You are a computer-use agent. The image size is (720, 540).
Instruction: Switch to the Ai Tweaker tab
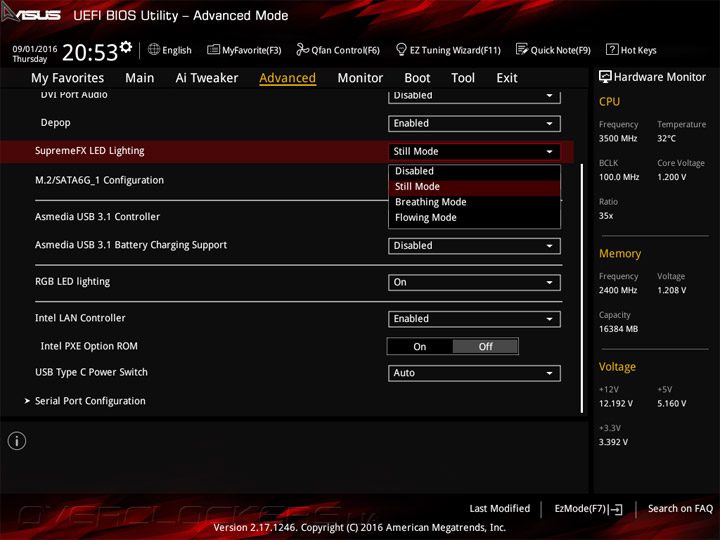(207, 78)
